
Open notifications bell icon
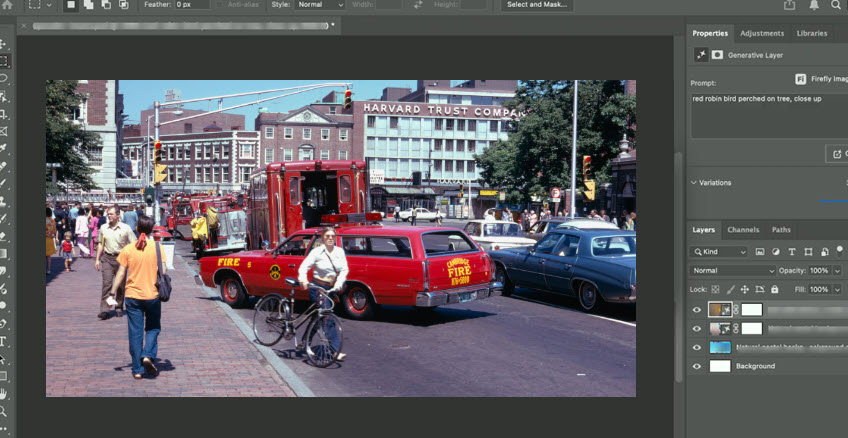(813, 4)
